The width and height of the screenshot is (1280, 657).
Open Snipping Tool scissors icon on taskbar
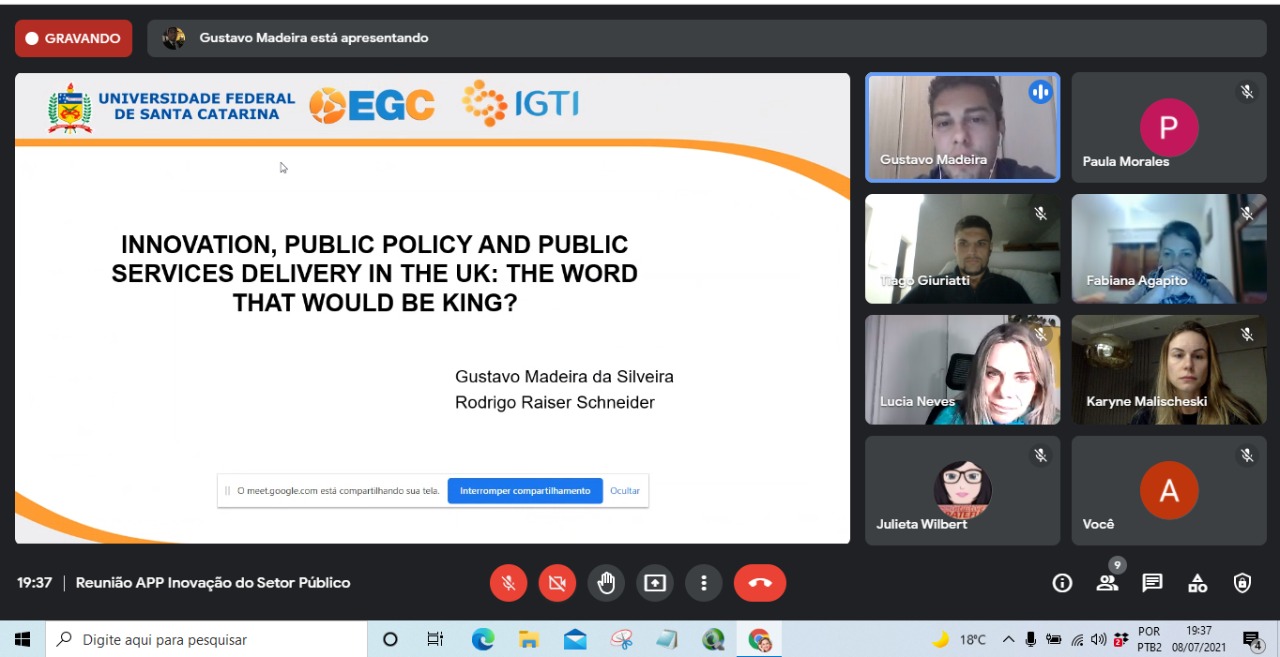pyautogui.click(x=622, y=640)
